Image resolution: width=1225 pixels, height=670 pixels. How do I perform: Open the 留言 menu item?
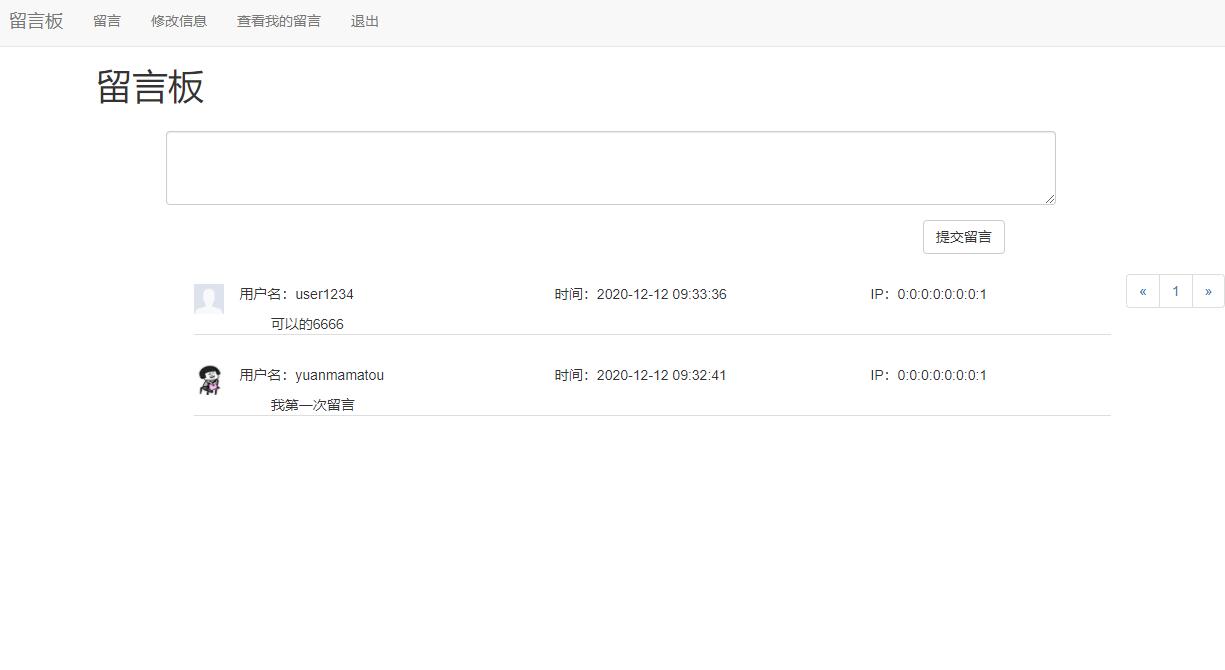pyautogui.click(x=107, y=21)
